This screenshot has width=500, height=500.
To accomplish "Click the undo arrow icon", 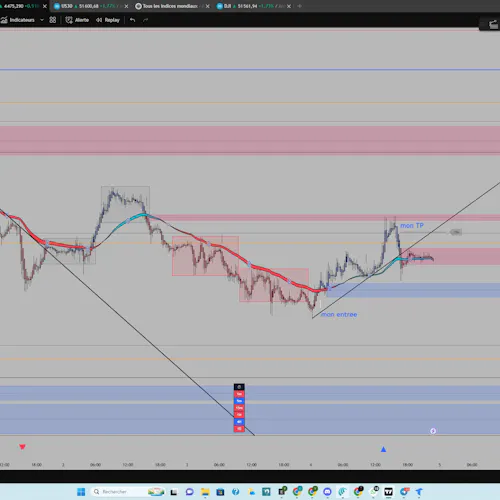I will click(132, 20).
